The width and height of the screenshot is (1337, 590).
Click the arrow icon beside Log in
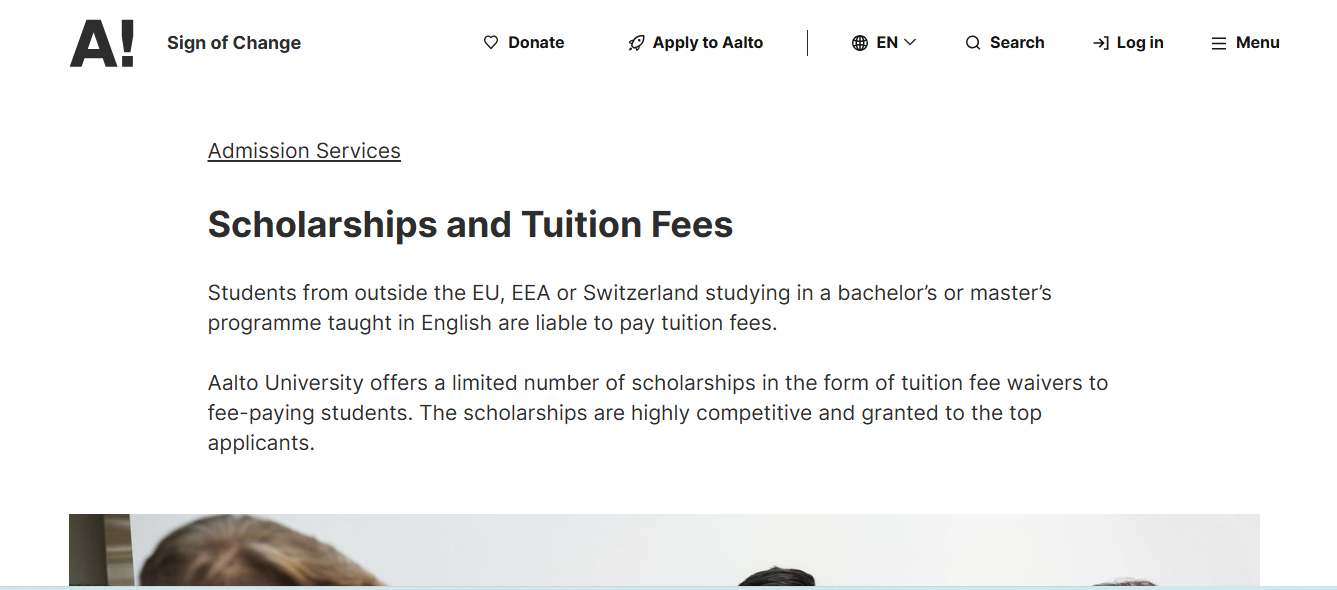1100,42
